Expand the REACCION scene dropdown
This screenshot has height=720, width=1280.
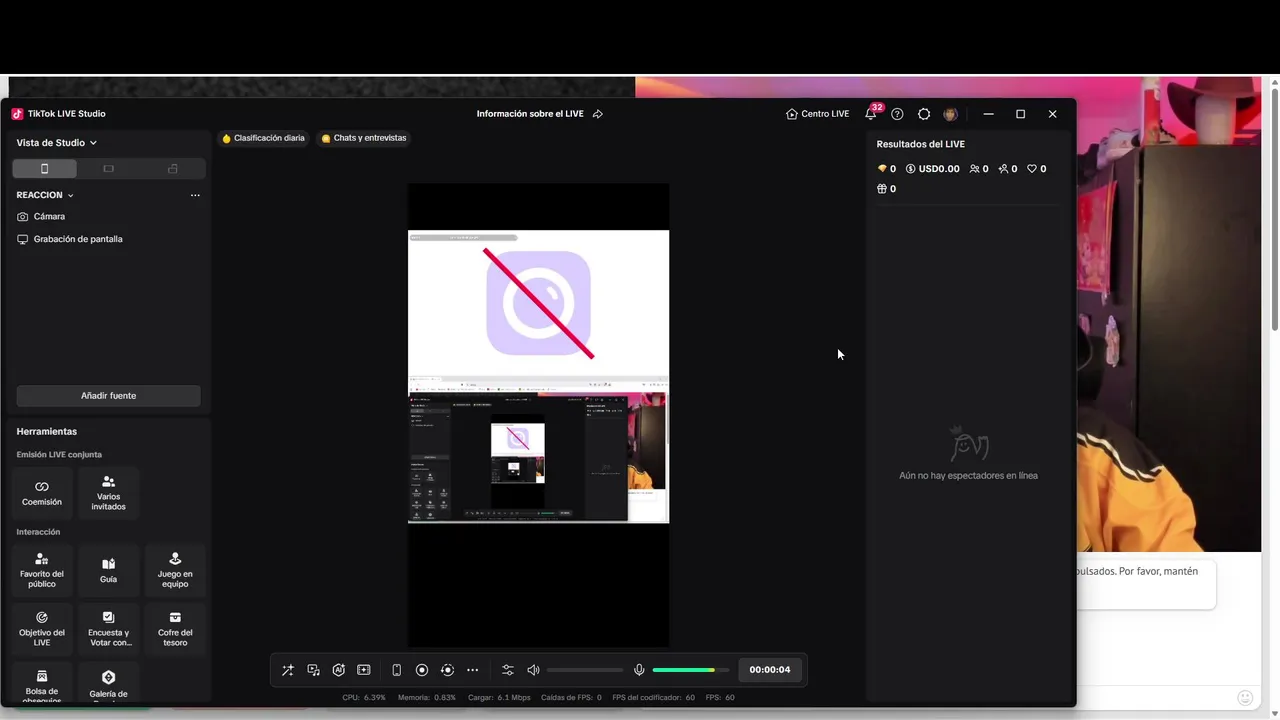click(45, 195)
